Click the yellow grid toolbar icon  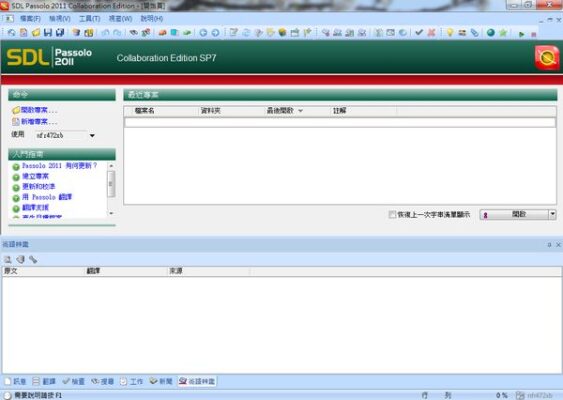89,33
